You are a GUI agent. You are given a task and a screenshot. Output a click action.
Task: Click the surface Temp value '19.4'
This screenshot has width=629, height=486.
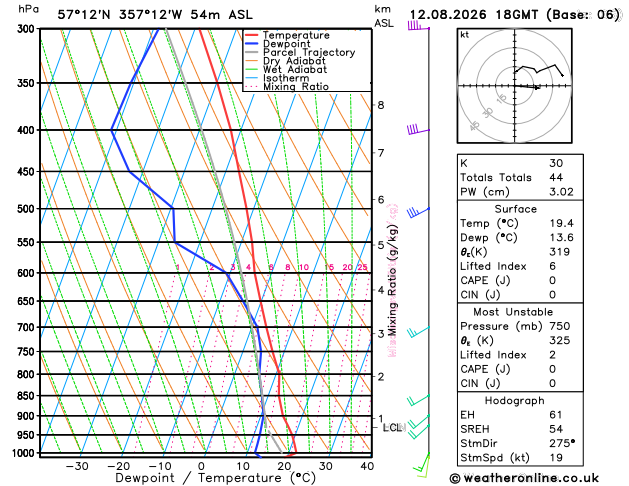(x=561, y=223)
